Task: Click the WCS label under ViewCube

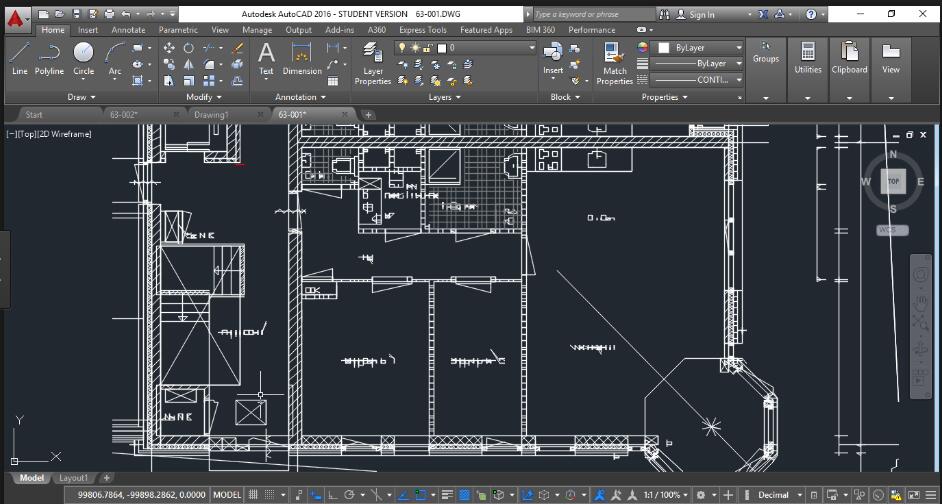Action: [x=892, y=230]
